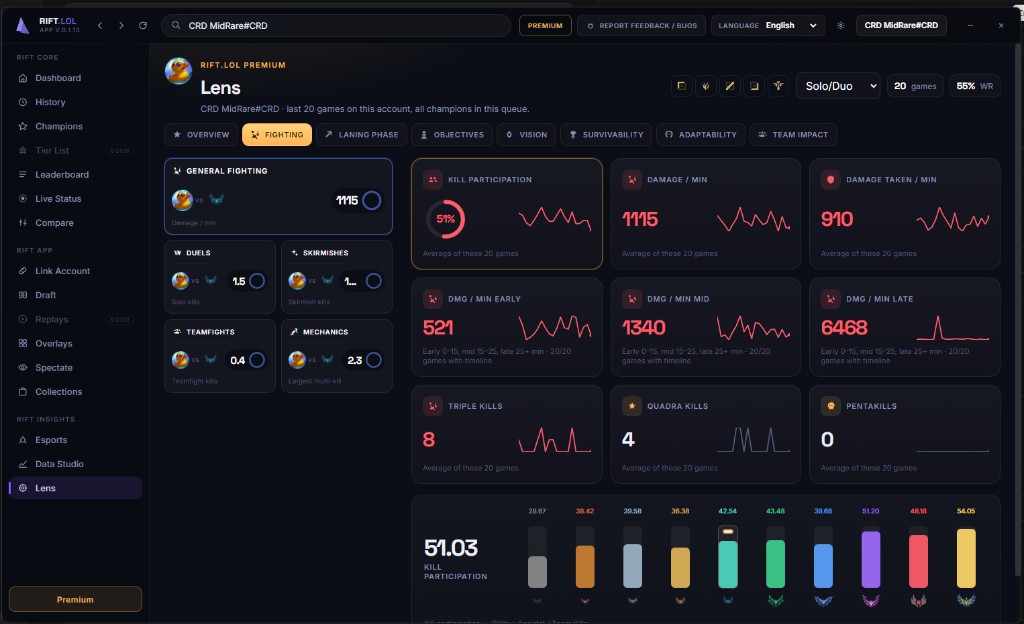Open the Adaptability tab
Screen dimensions: 1024x624
pos(701,134)
